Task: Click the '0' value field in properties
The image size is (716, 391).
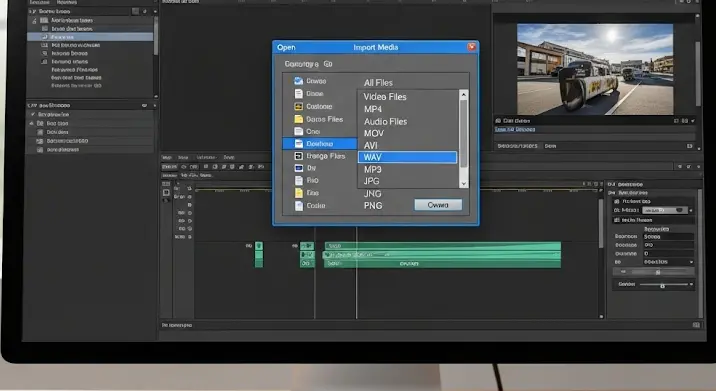Action: point(669,254)
